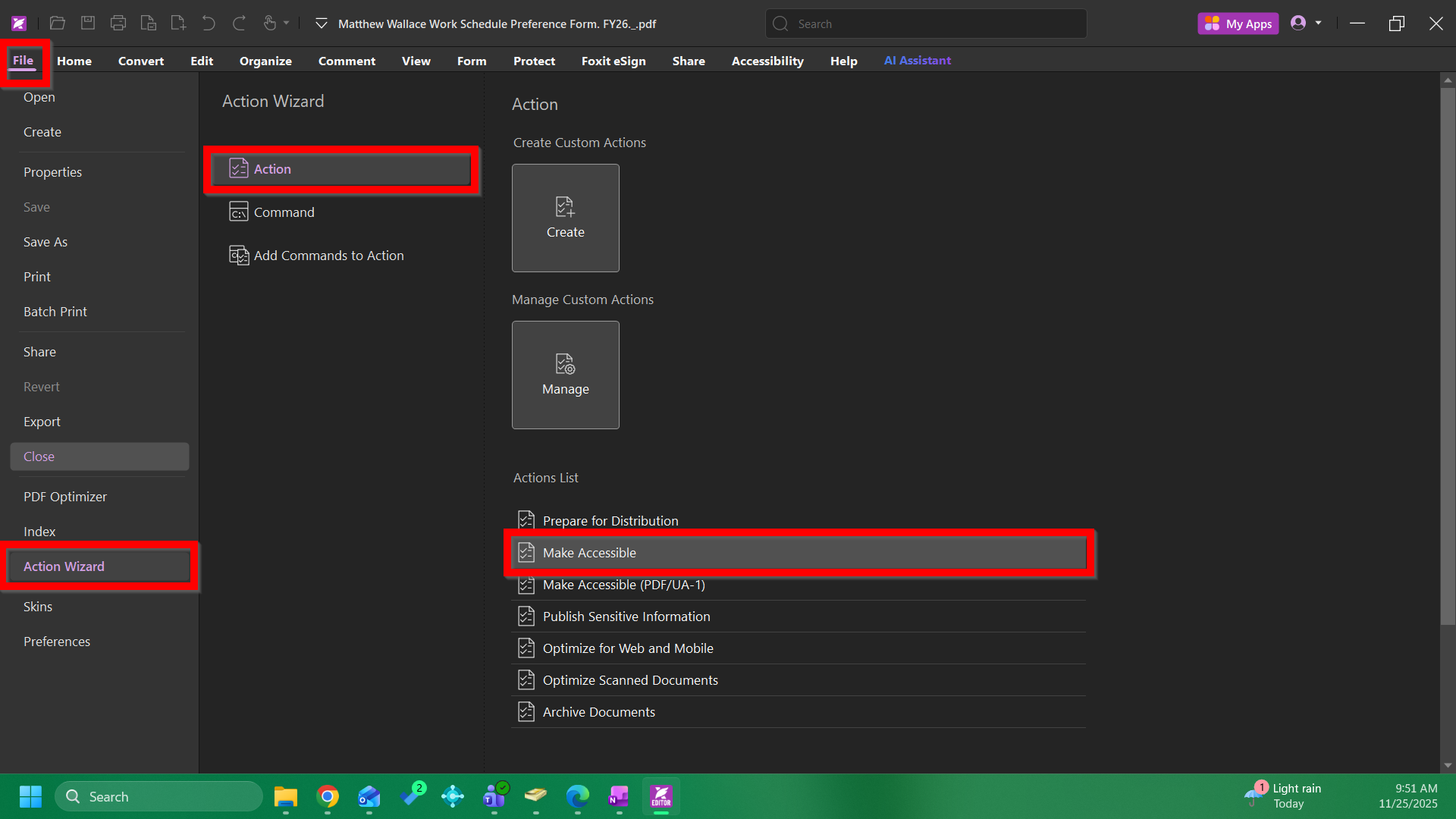Click the Open folder icon in quick access toolbar
The width and height of the screenshot is (1456, 819).
pyautogui.click(x=58, y=24)
